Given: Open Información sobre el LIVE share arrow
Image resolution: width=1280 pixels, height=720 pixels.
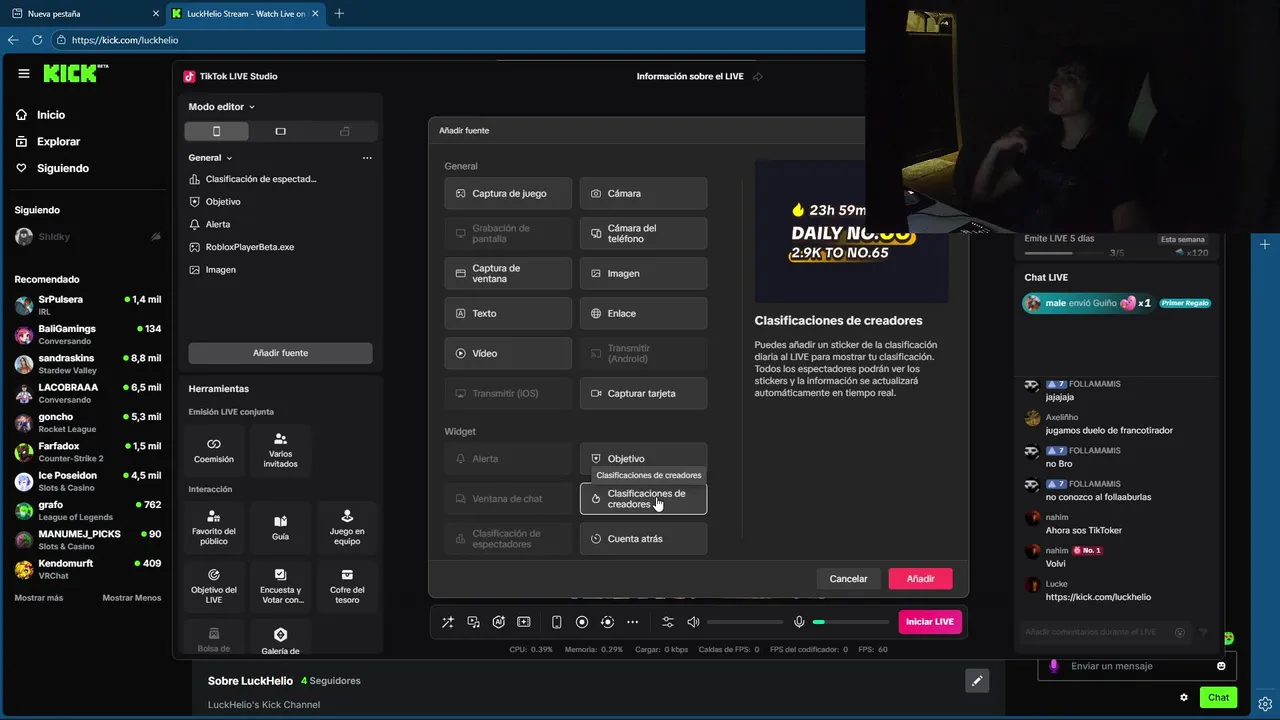Looking at the screenshot, I should [758, 76].
